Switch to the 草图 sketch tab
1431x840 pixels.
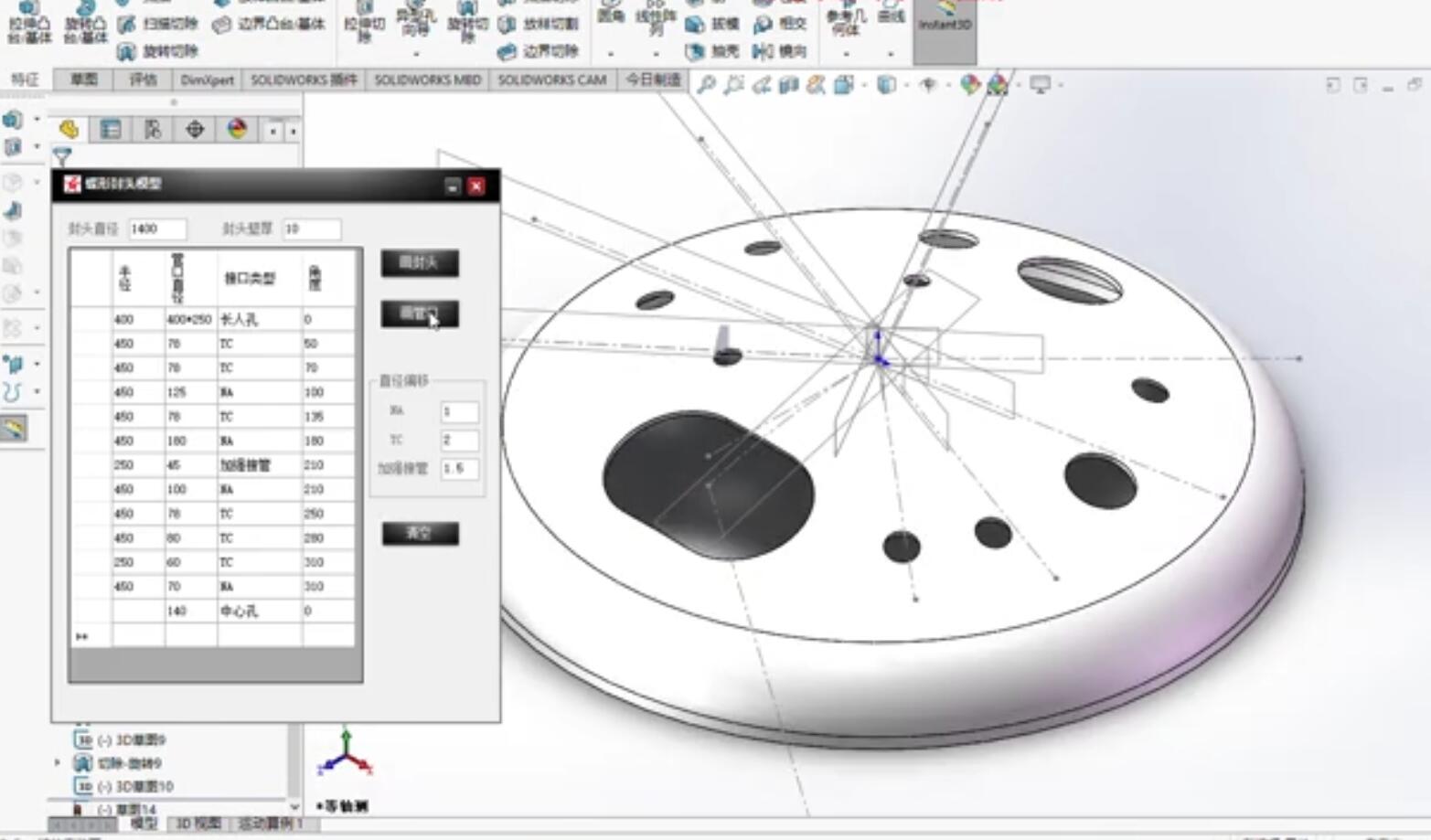tap(83, 80)
